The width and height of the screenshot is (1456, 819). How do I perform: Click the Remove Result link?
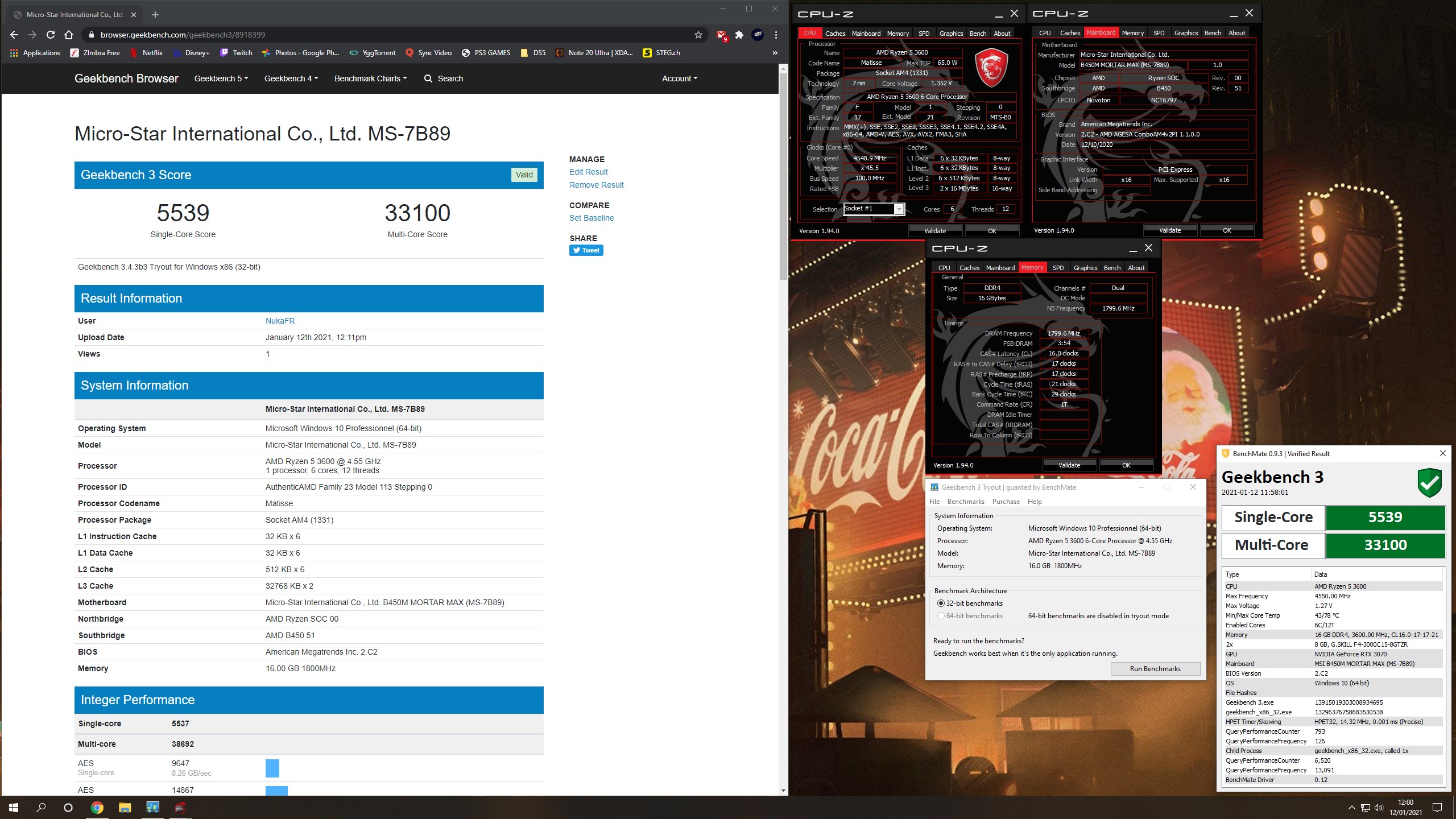(x=596, y=185)
